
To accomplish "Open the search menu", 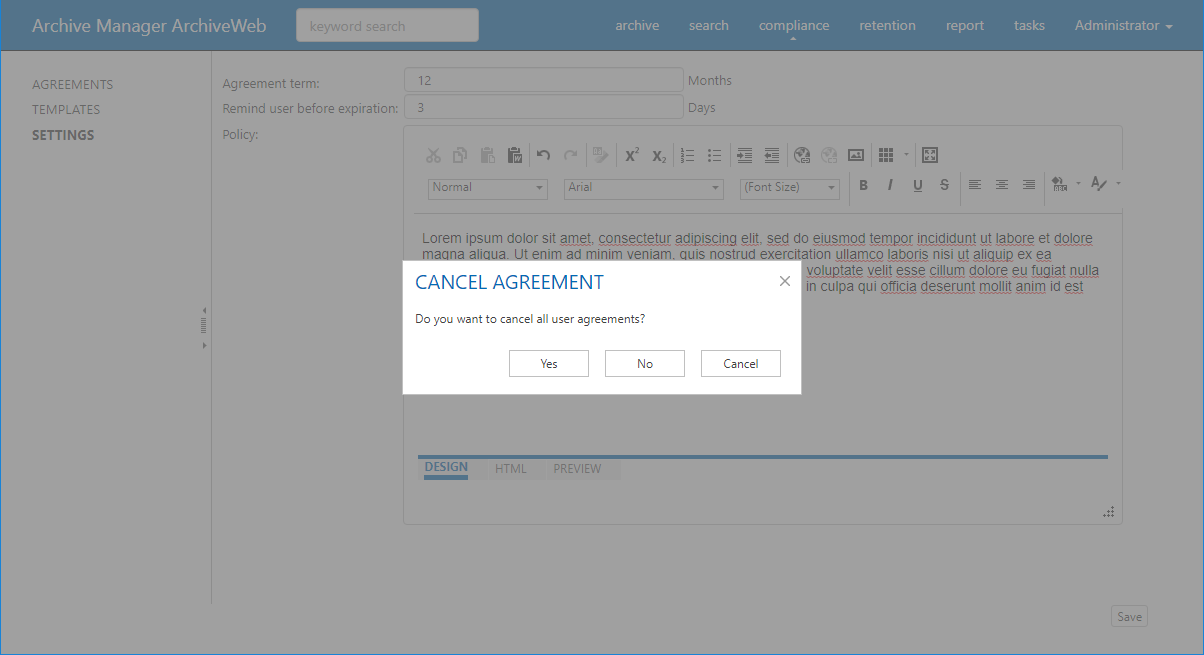I will point(708,26).
